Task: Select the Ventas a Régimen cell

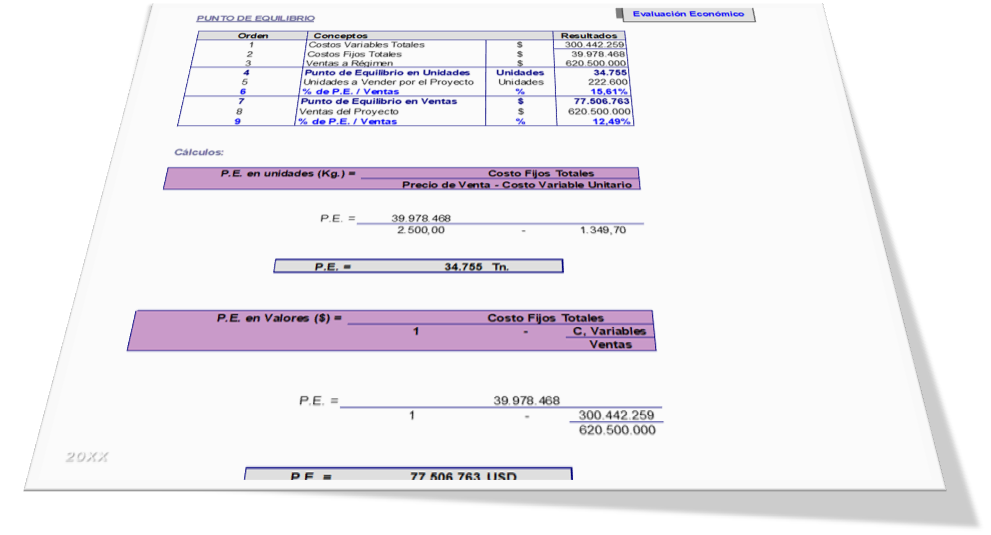Action: (x=343, y=63)
